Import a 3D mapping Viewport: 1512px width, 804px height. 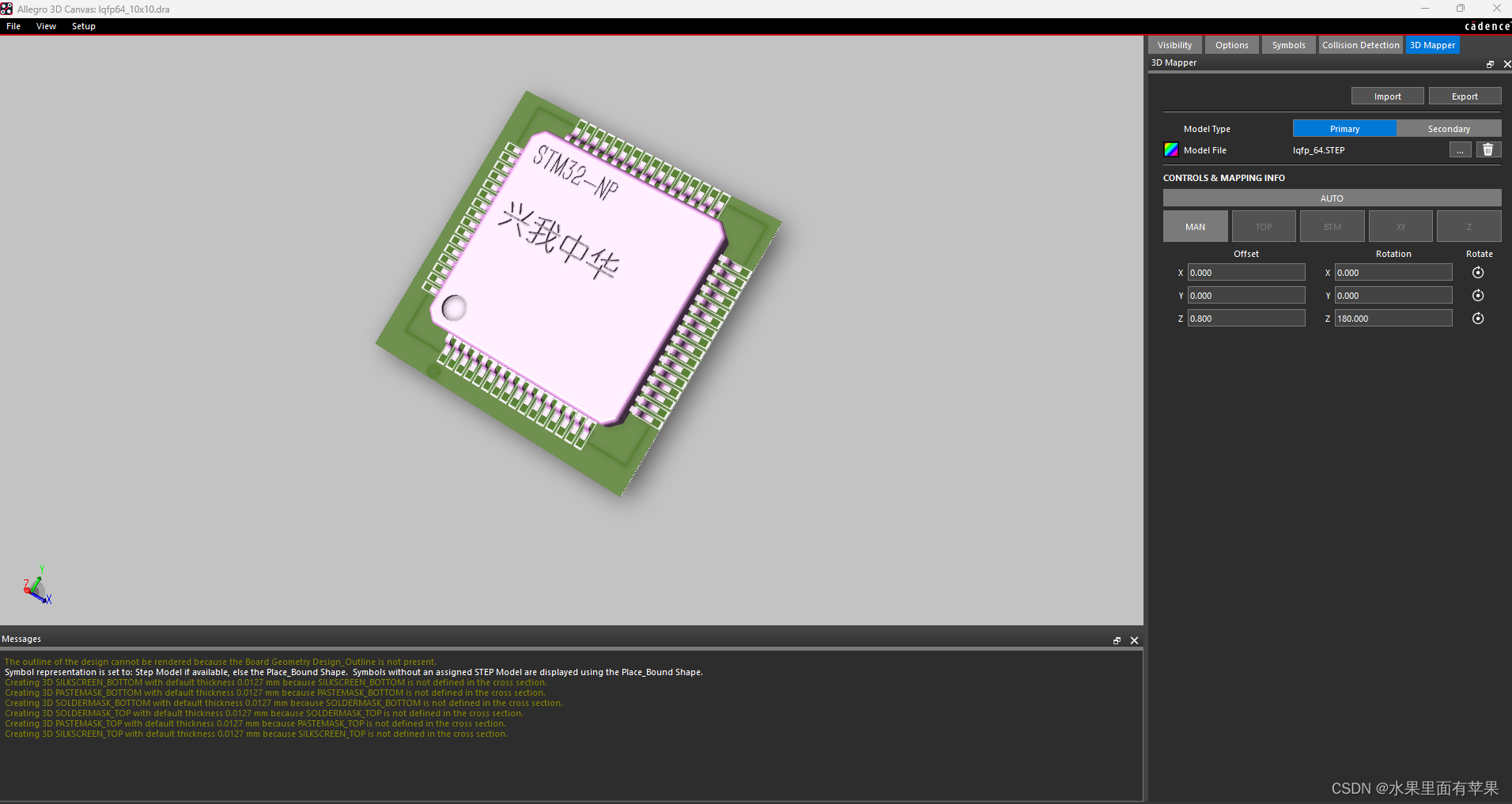point(1386,96)
